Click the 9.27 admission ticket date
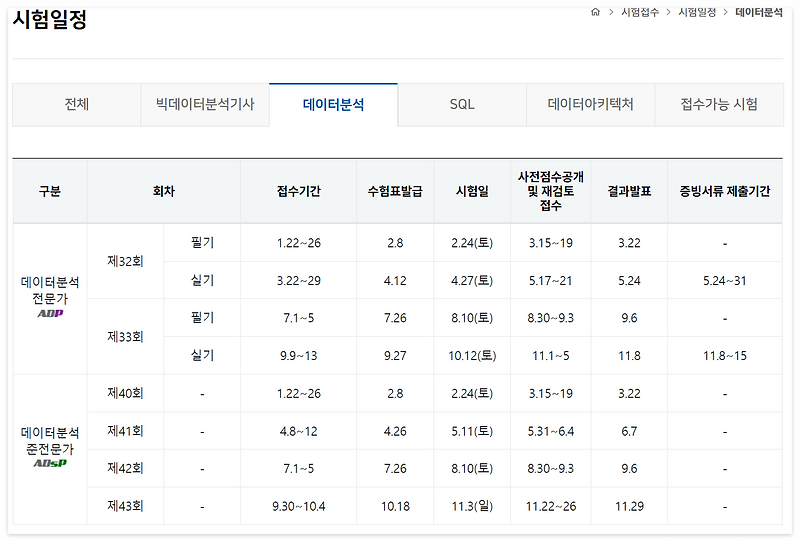The width and height of the screenshot is (800, 542). pos(395,356)
